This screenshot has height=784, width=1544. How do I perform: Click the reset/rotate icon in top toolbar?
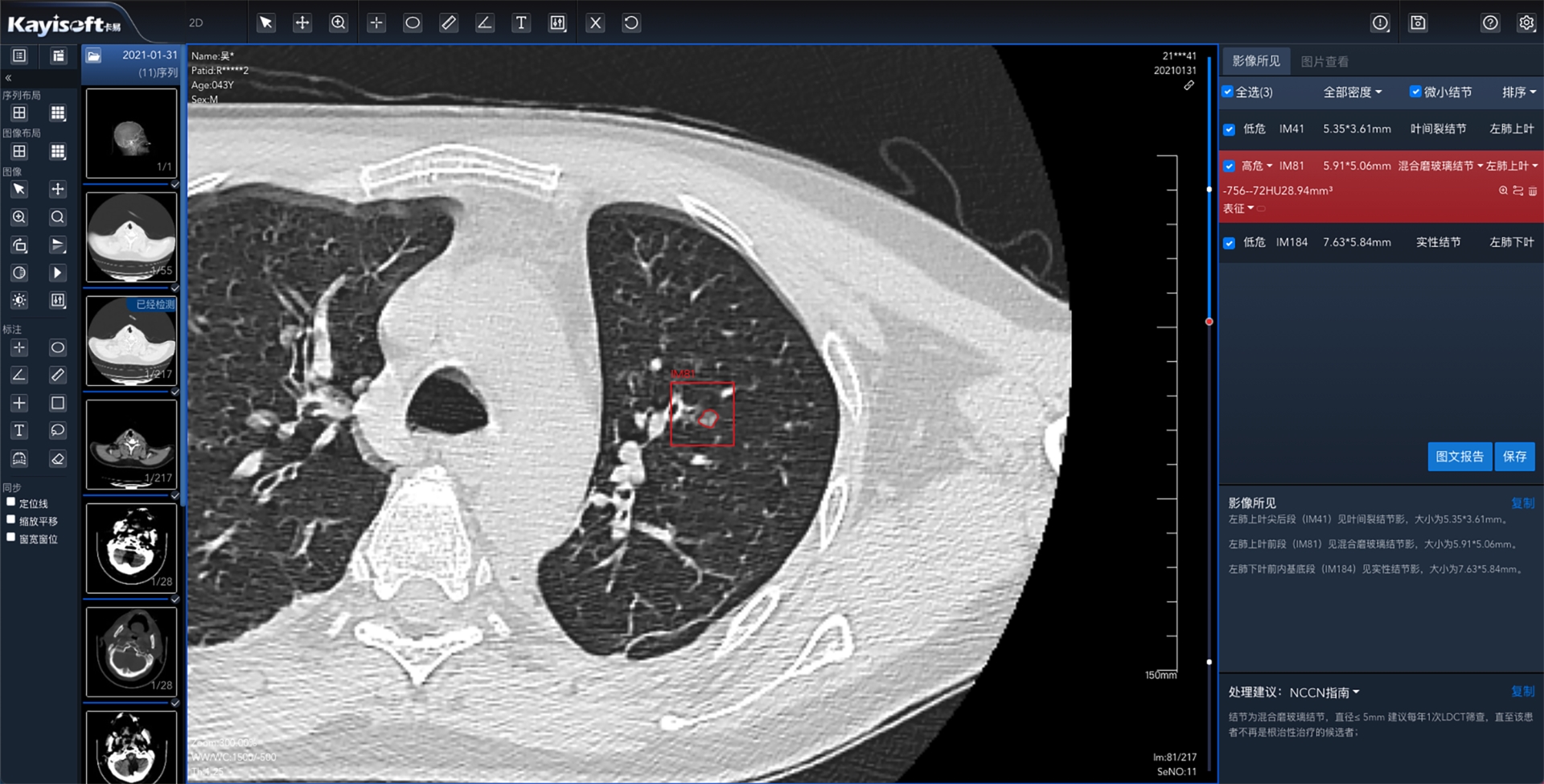[x=631, y=23]
